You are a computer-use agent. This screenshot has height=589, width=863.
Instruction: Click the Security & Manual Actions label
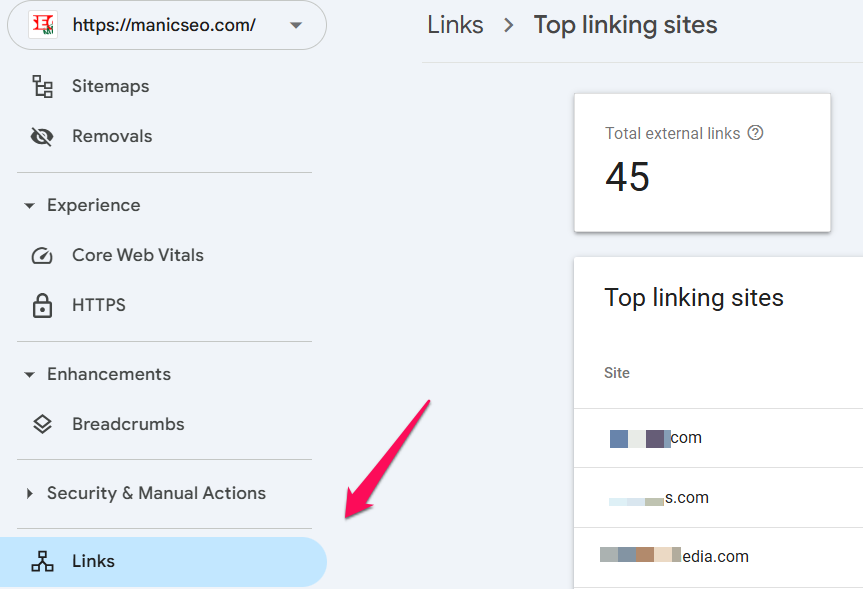pyautogui.click(x=156, y=493)
